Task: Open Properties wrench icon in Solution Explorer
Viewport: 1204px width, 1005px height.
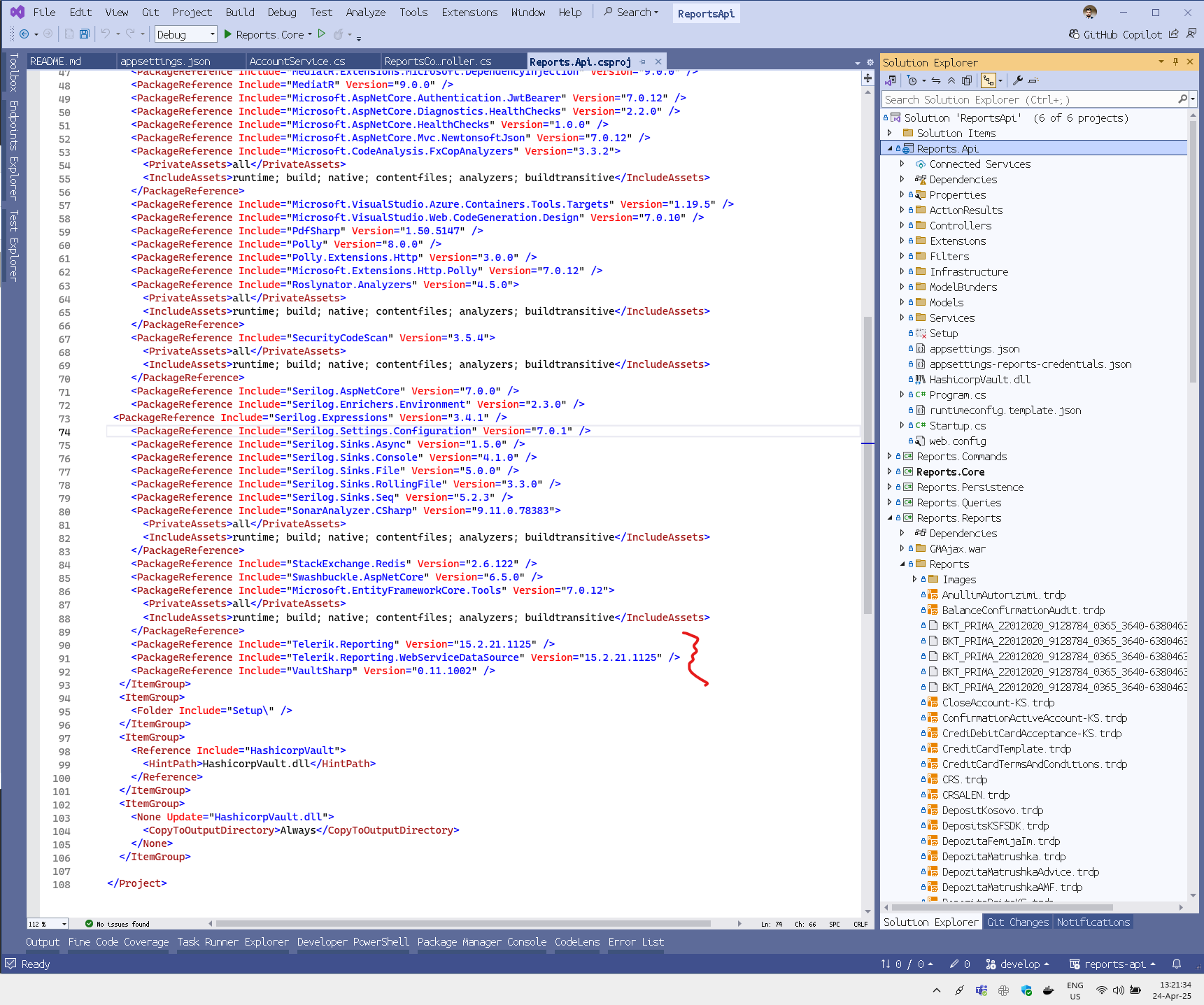Action: coord(1018,80)
